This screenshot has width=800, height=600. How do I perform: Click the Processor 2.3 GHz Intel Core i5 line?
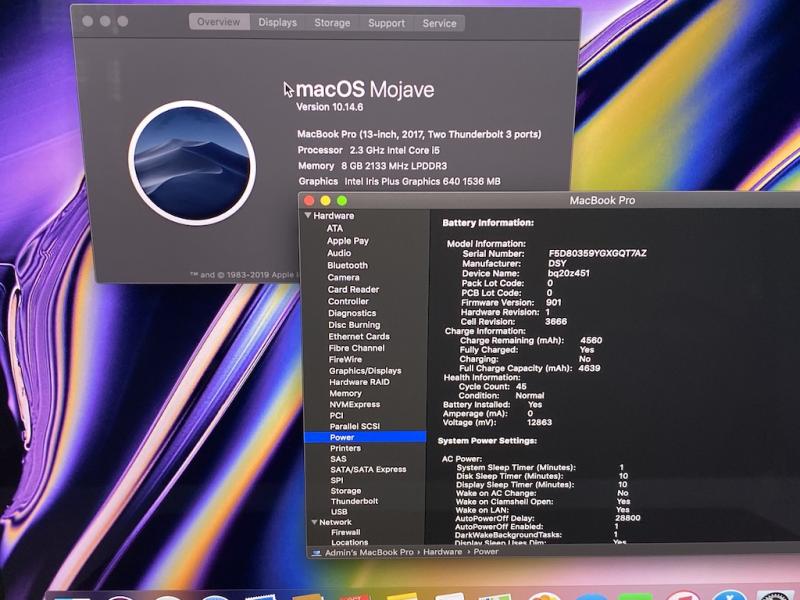pyautogui.click(x=368, y=150)
